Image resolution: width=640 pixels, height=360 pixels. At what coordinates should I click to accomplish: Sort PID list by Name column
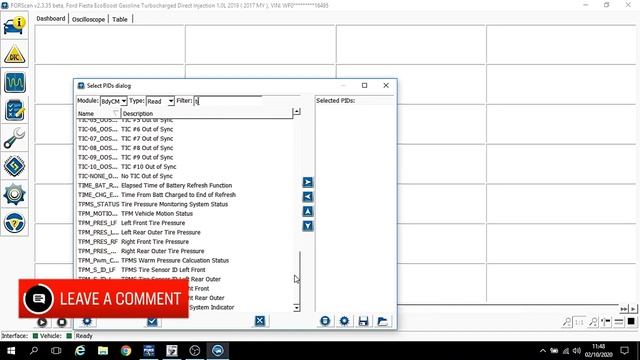pos(98,113)
